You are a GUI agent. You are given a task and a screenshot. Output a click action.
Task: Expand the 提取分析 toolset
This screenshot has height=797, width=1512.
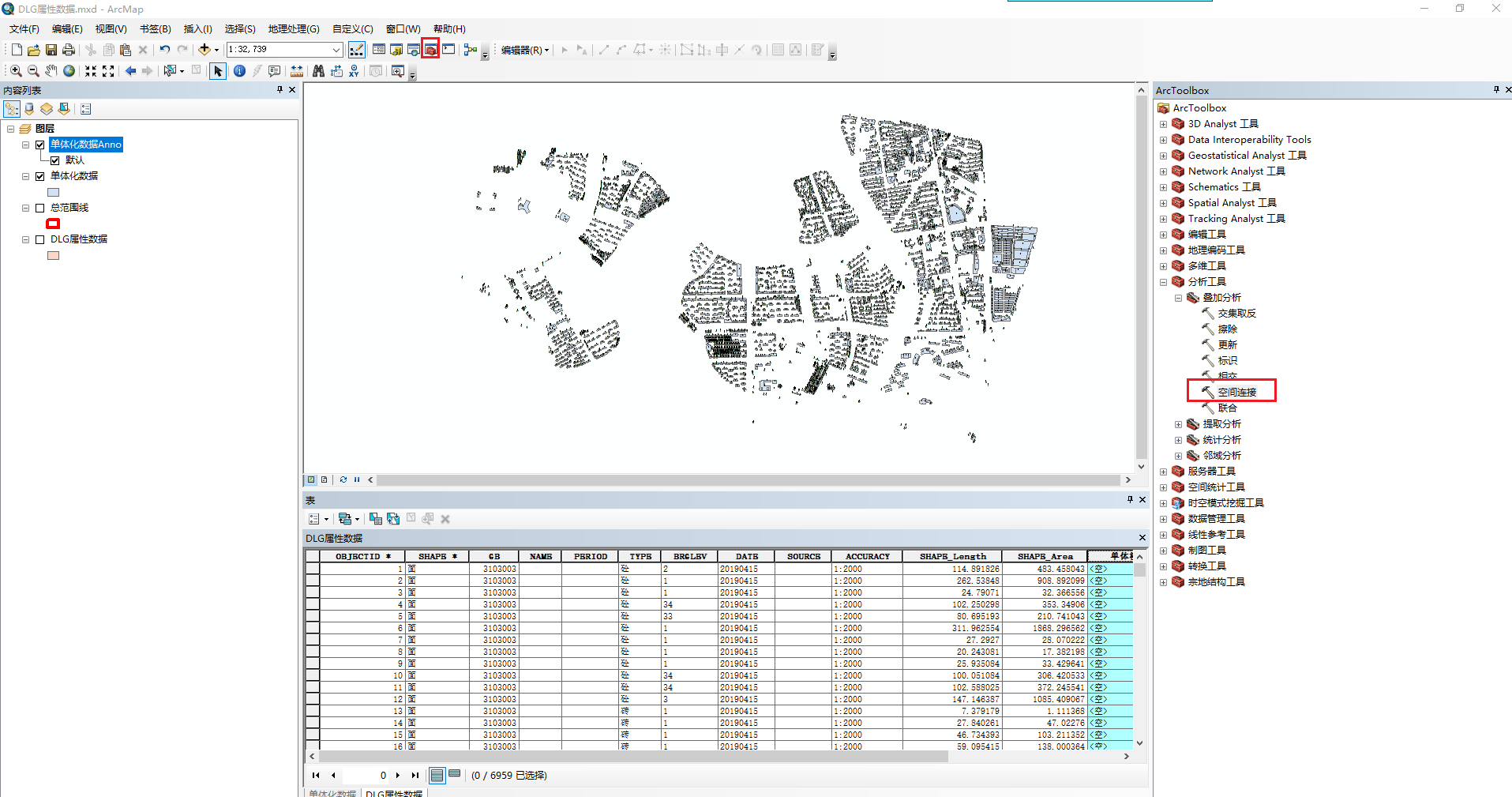[x=1178, y=424]
